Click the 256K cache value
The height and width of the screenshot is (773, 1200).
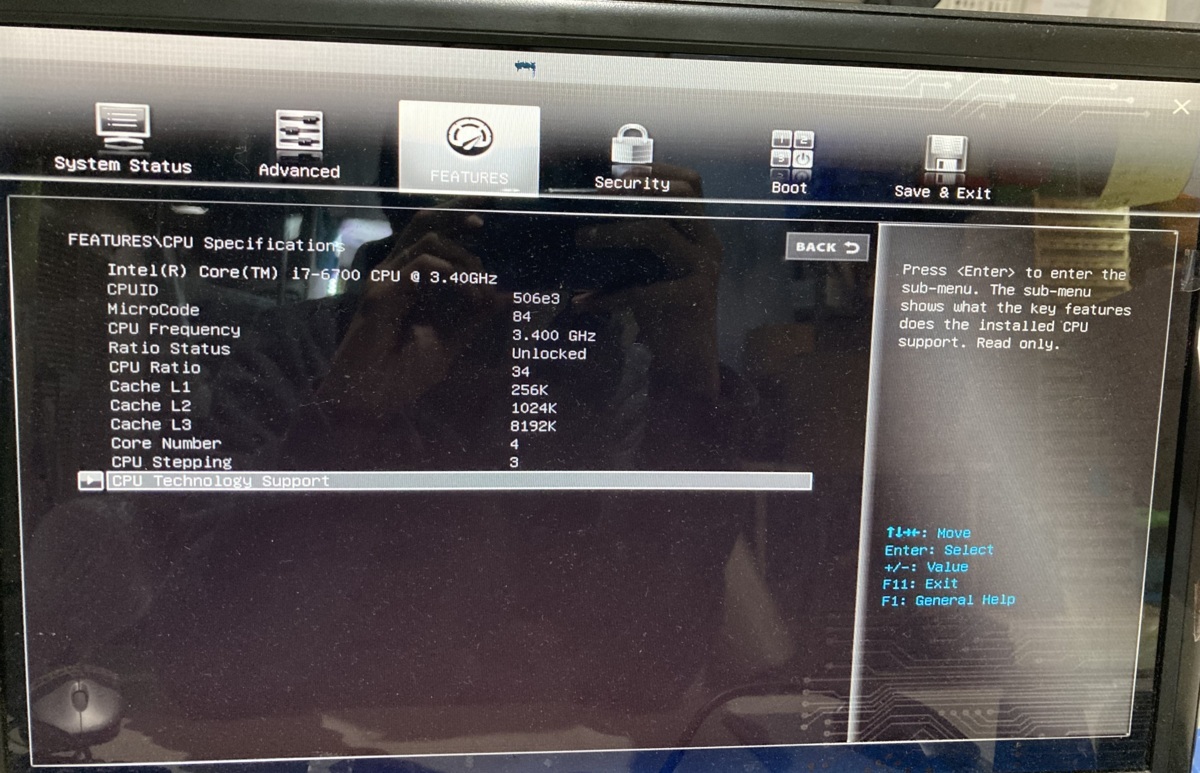(531, 390)
